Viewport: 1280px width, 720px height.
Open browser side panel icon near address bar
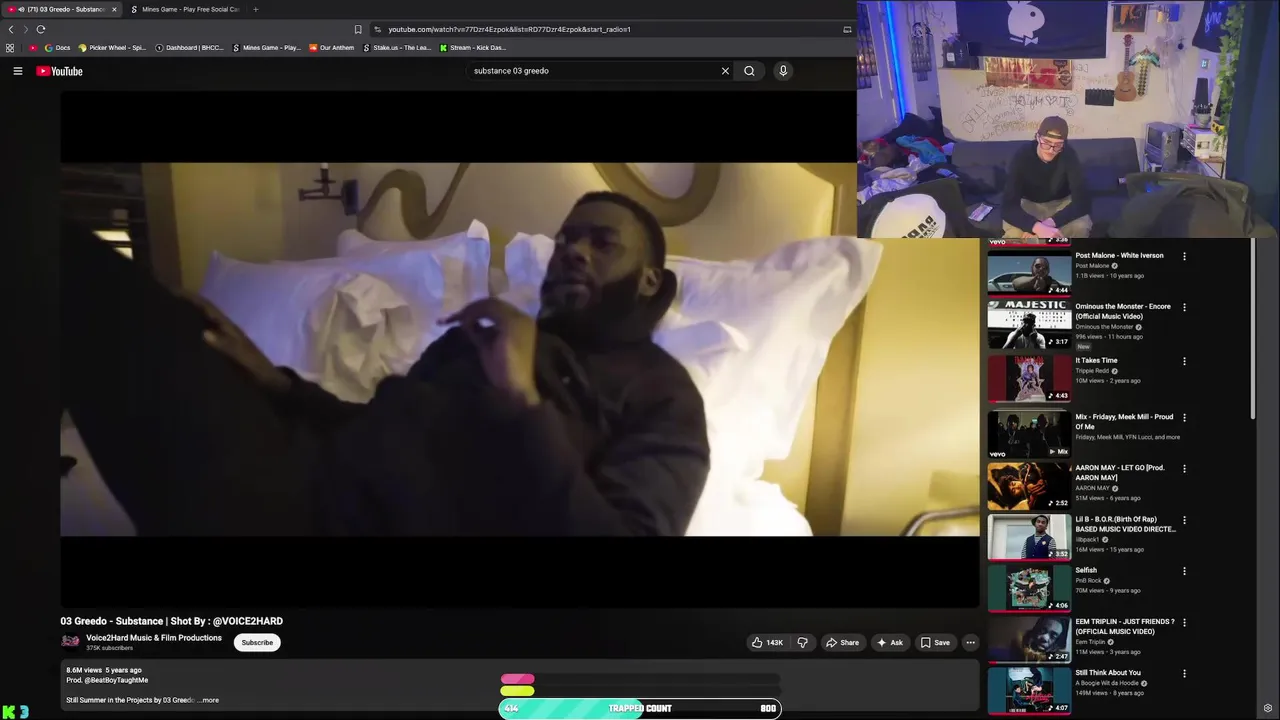pyautogui.click(x=847, y=29)
